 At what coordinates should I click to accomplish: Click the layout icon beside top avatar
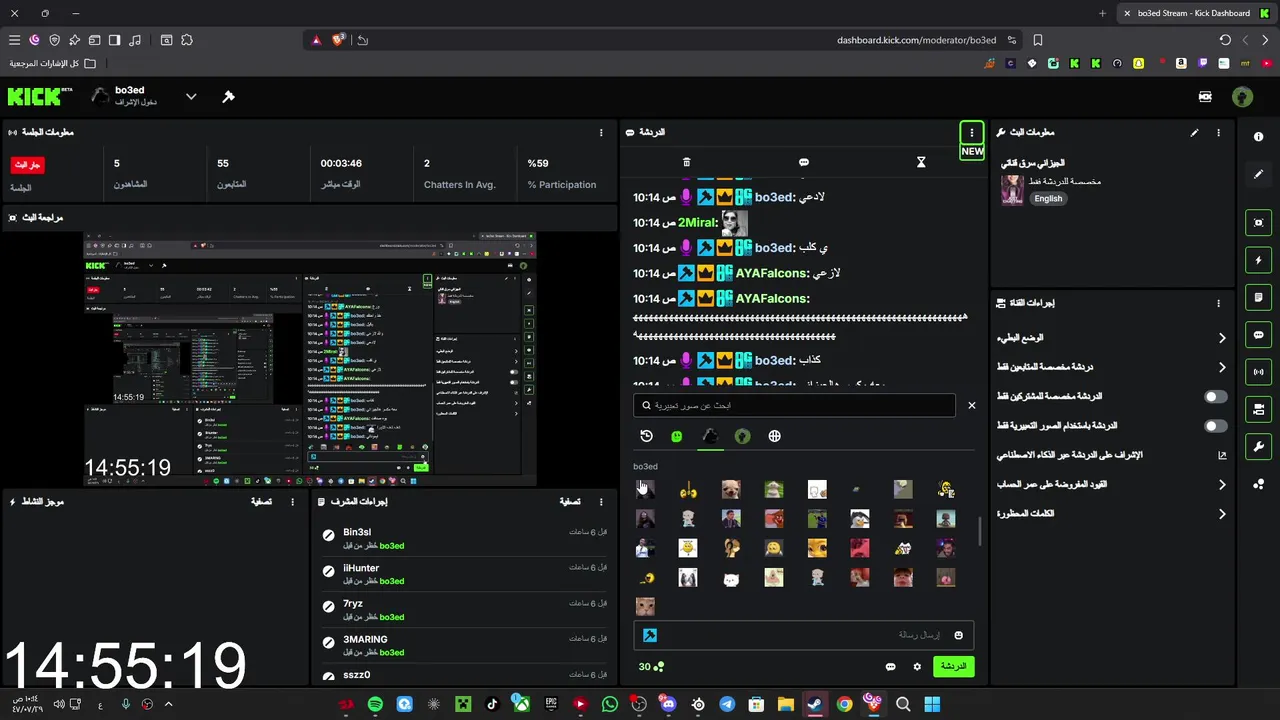click(1205, 97)
